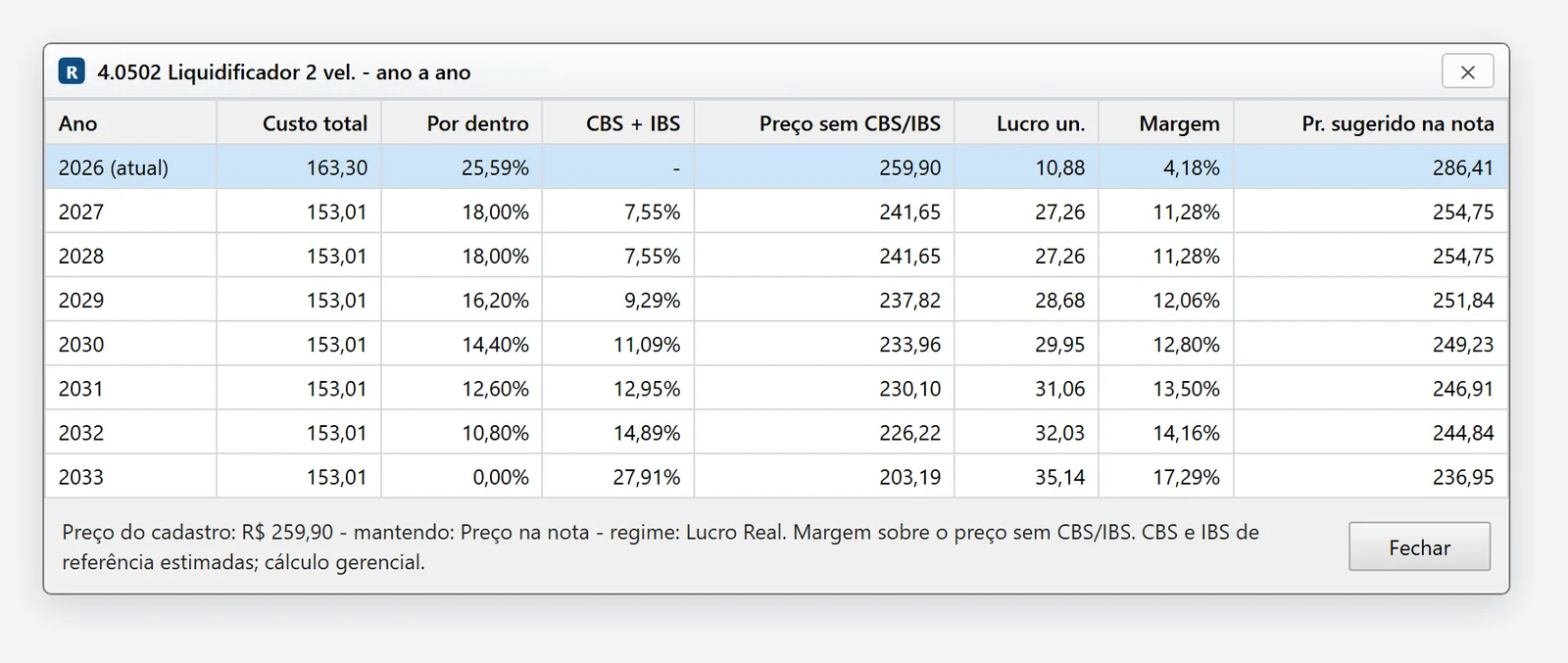The image size is (1568, 663).
Task: Click Por dentro value 10,80%
Action: point(495,432)
